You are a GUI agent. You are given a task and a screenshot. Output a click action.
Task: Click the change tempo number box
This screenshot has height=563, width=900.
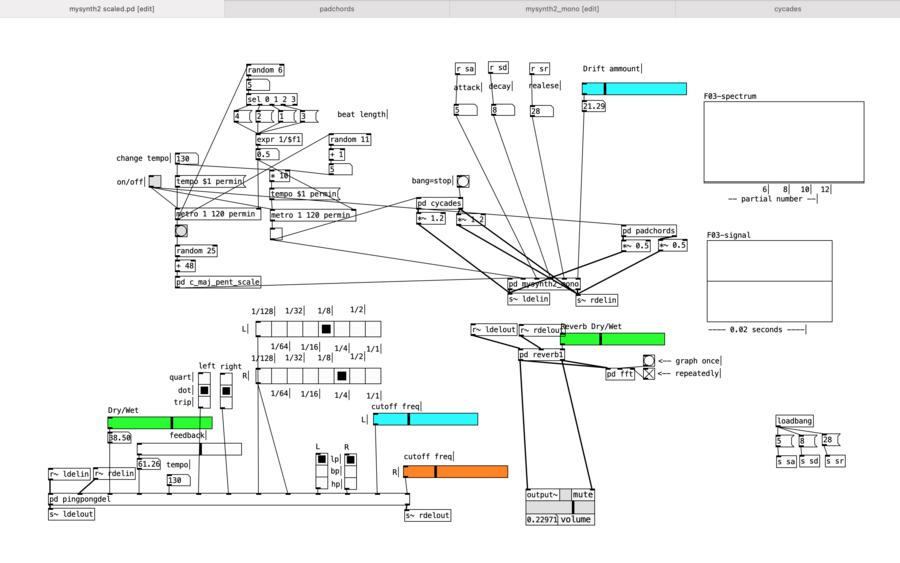tap(185, 158)
